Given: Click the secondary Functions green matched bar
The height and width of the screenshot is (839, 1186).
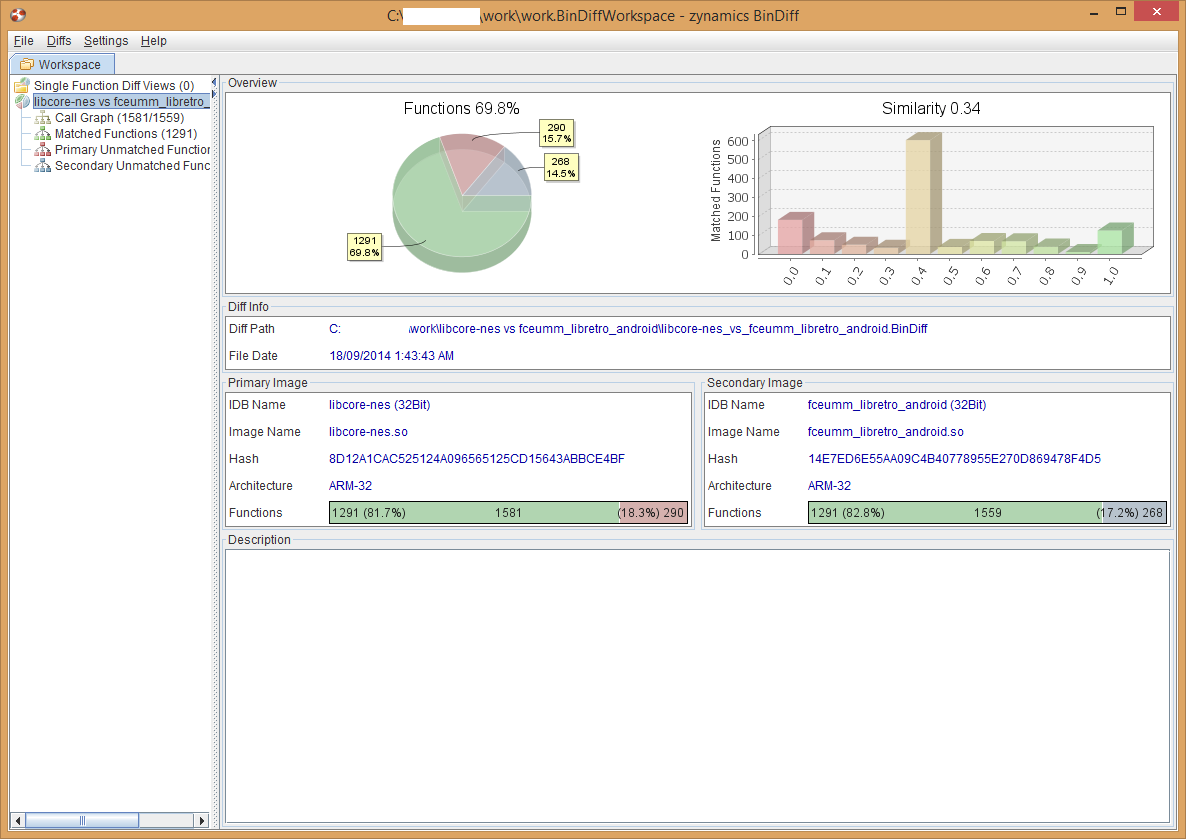Looking at the screenshot, I should click(x=956, y=513).
